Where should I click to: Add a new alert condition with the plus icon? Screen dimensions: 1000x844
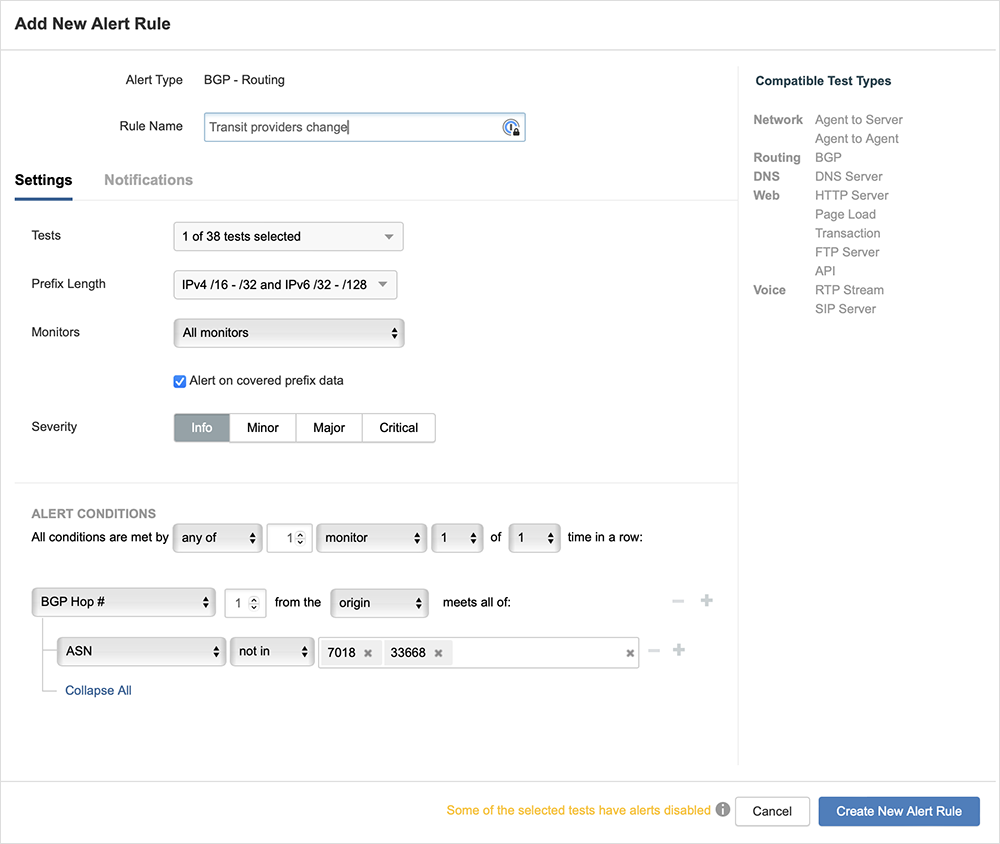tap(707, 600)
